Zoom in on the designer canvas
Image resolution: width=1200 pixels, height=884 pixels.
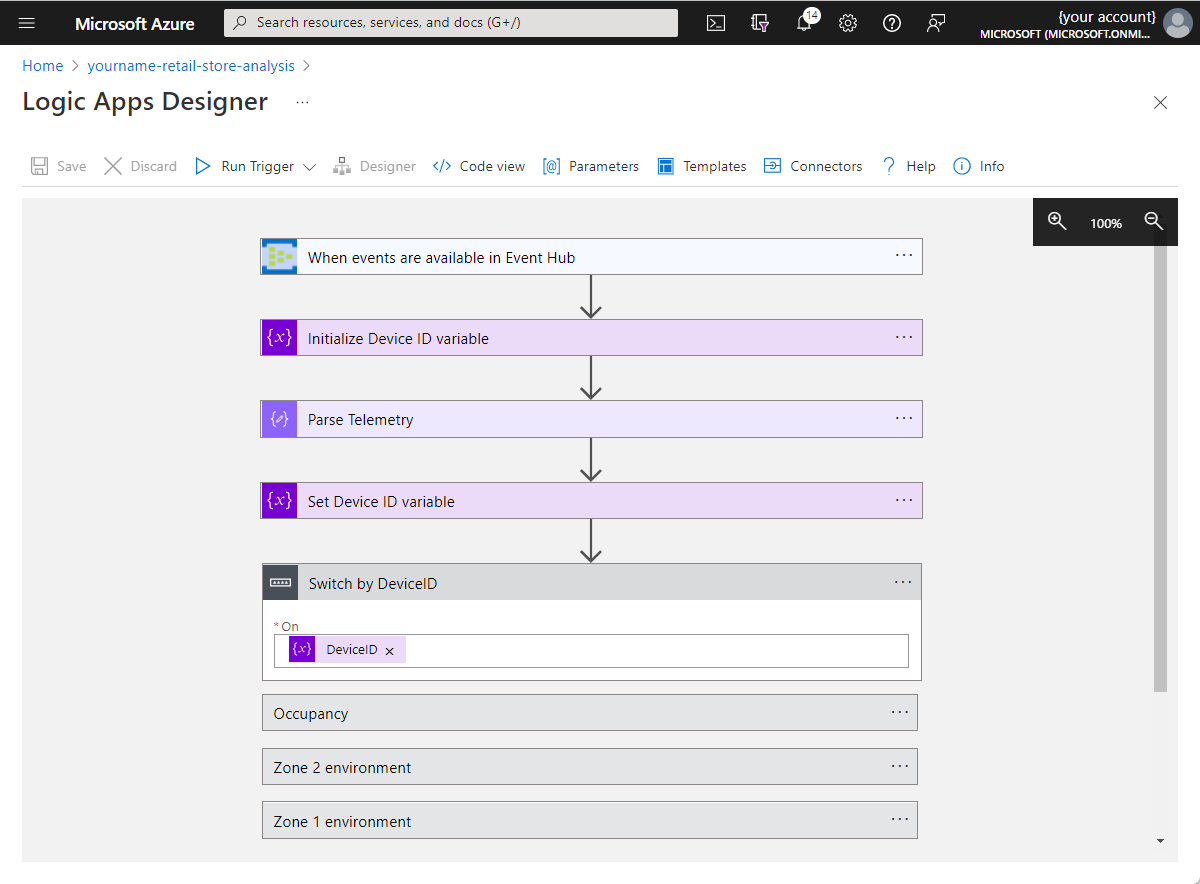(x=1057, y=222)
